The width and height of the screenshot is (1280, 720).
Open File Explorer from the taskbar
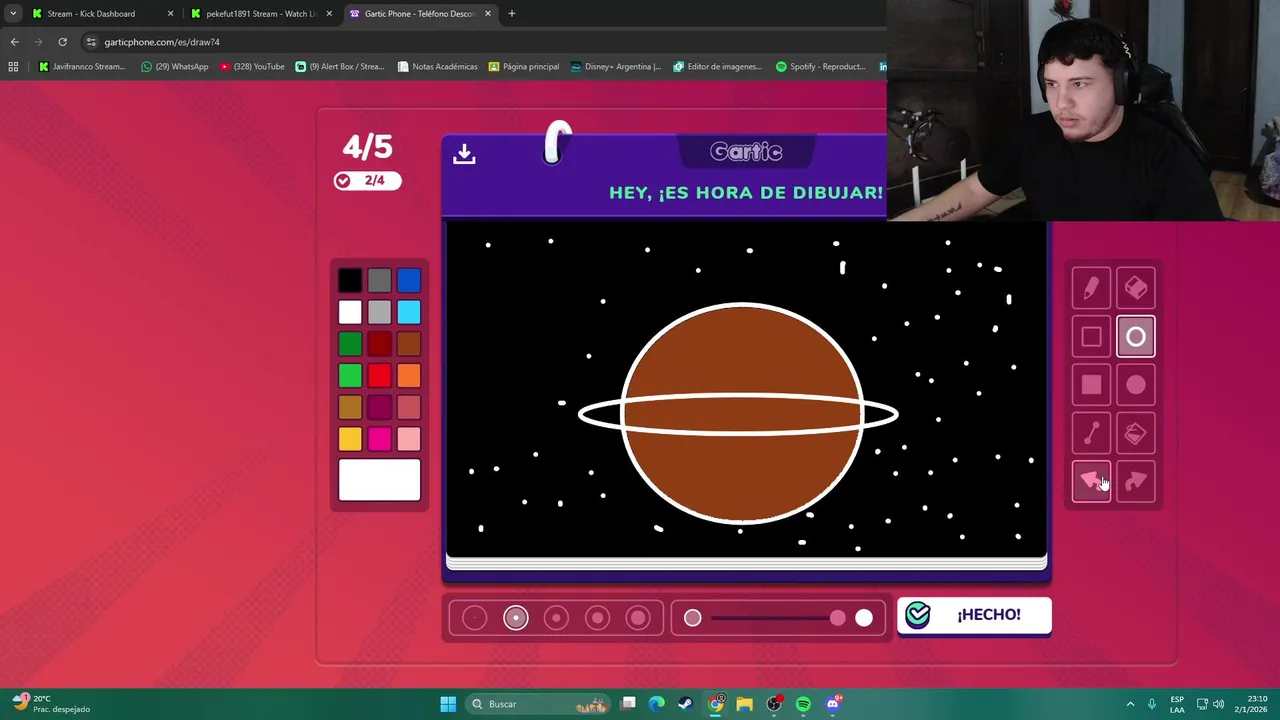[x=744, y=704]
